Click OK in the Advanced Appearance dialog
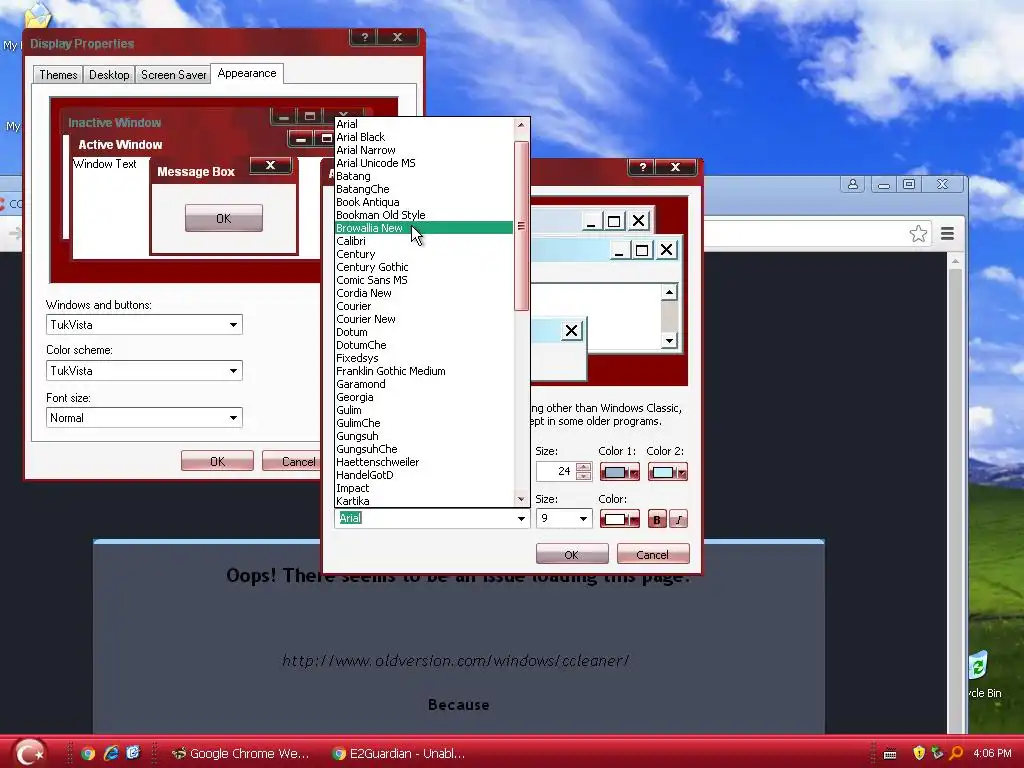This screenshot has height=768, width=1024. point(571,554)
